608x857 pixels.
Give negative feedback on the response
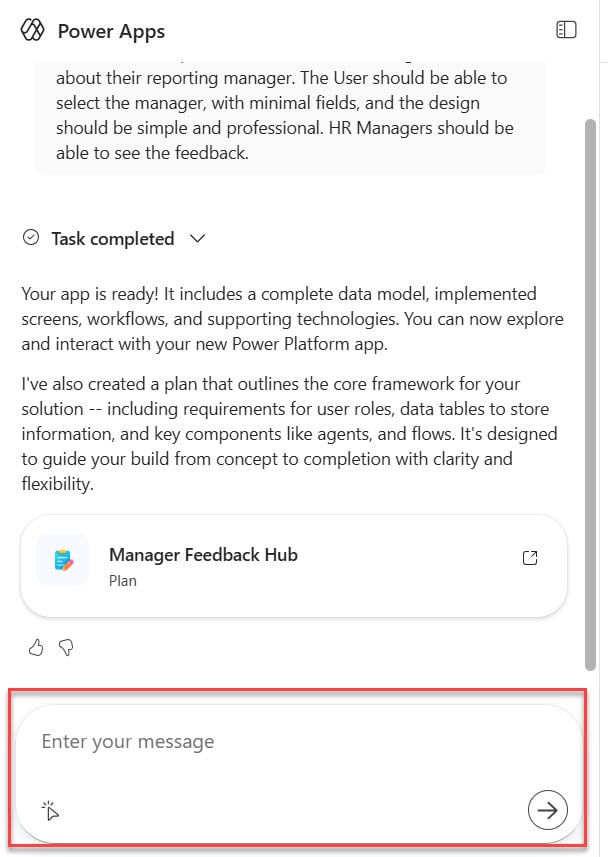(66, 648)
